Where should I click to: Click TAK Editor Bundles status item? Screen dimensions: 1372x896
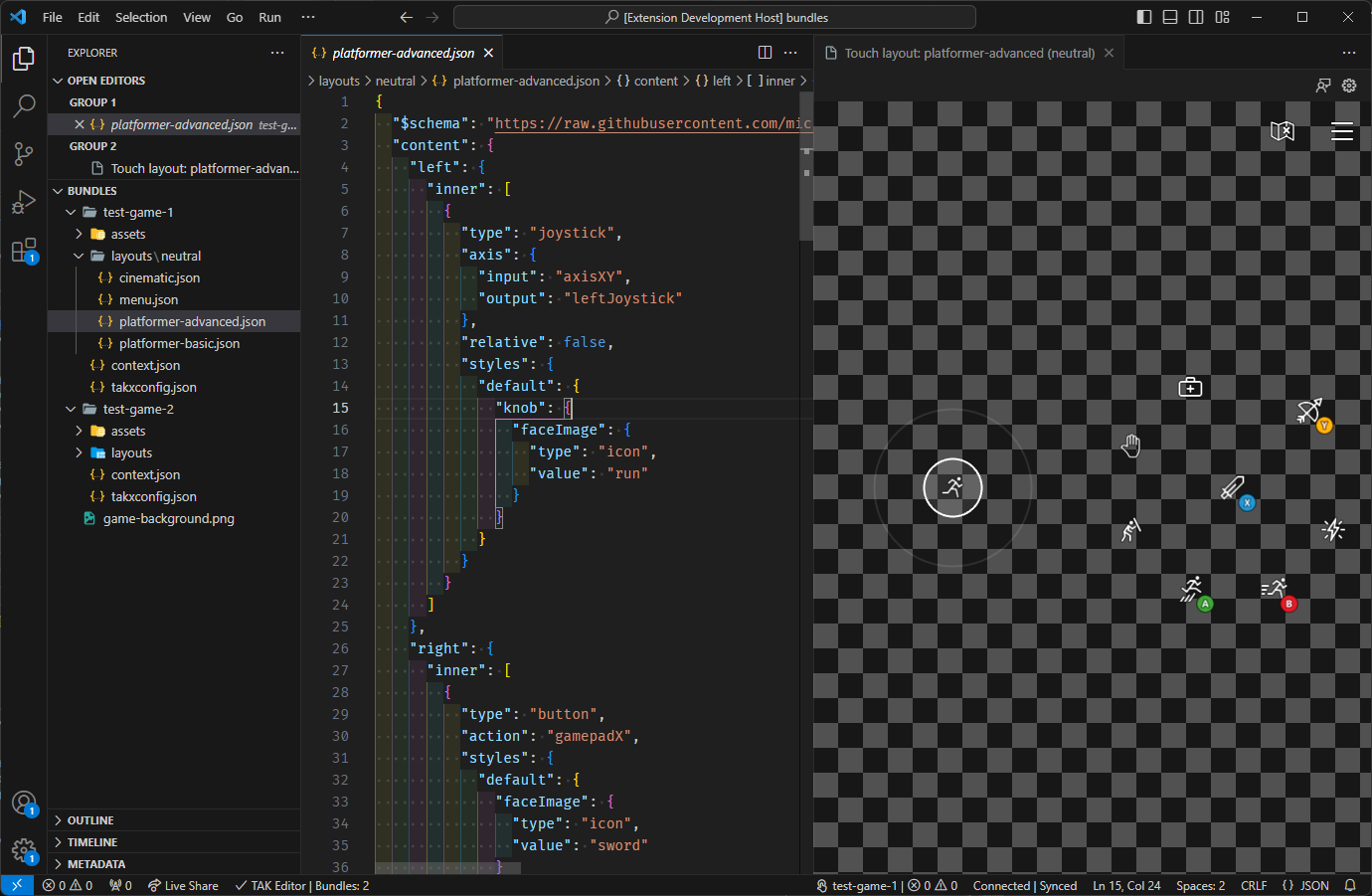pyautogui.click(x=302, y=885)
